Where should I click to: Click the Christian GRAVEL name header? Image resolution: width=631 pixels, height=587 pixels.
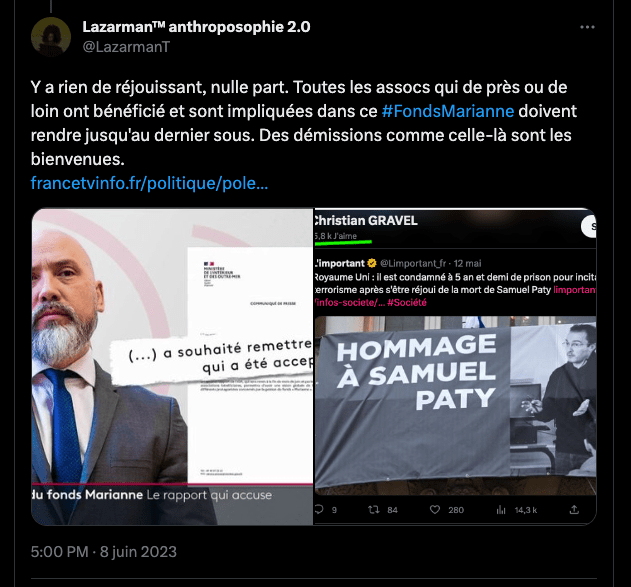tap(365, 220)
